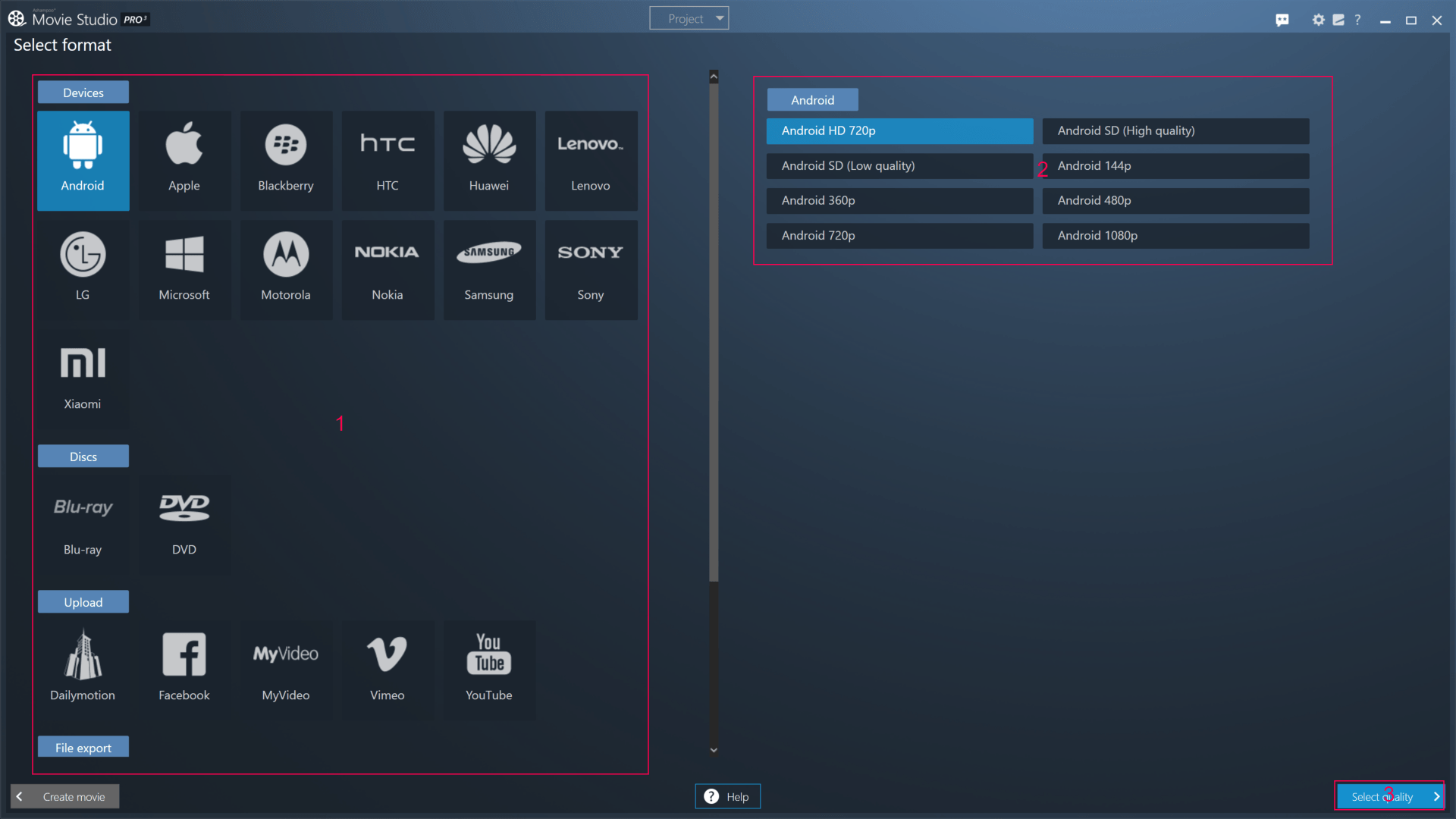Open the skin/edit icon beside settings gear
The width and height of the screenshot is (1456, 819).
[x=1338, y=20]
